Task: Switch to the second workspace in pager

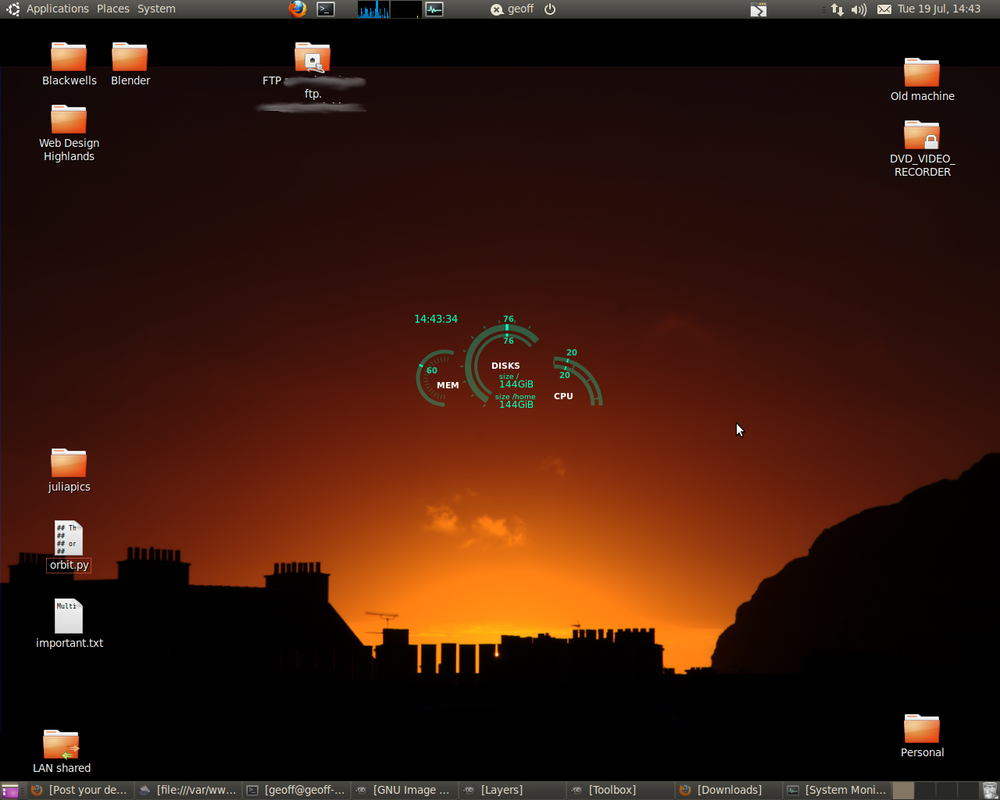Action: pyautogui.click(x=924, y=790)
